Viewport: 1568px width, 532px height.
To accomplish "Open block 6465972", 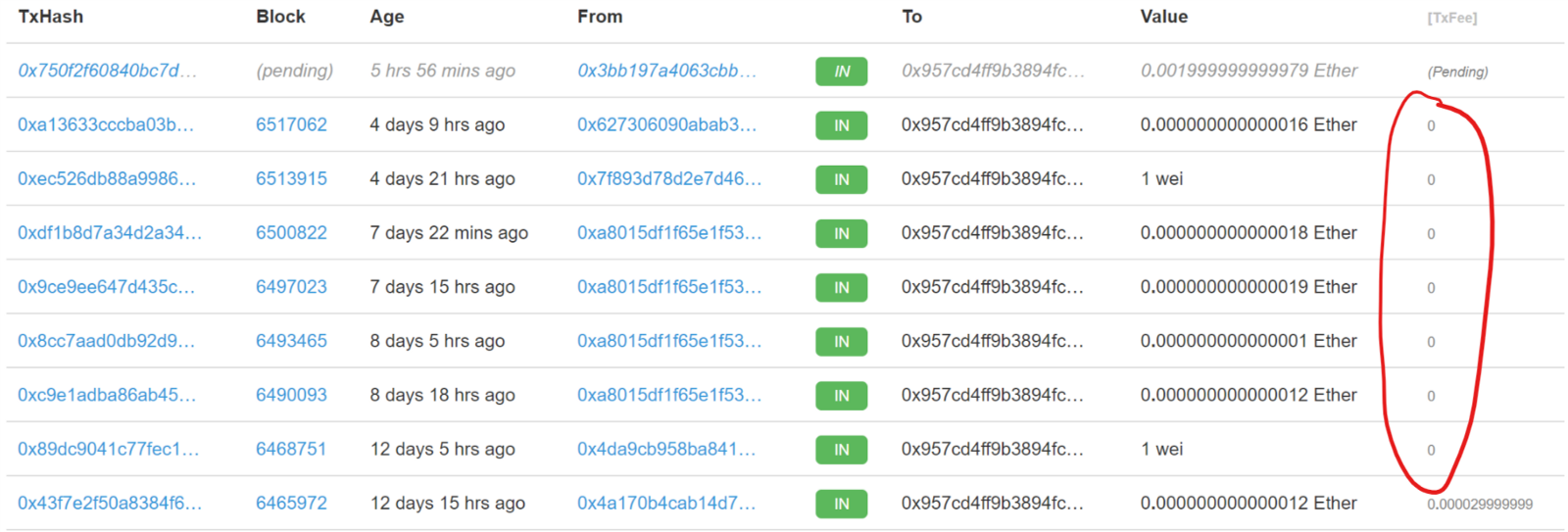I will click(291, 503).
